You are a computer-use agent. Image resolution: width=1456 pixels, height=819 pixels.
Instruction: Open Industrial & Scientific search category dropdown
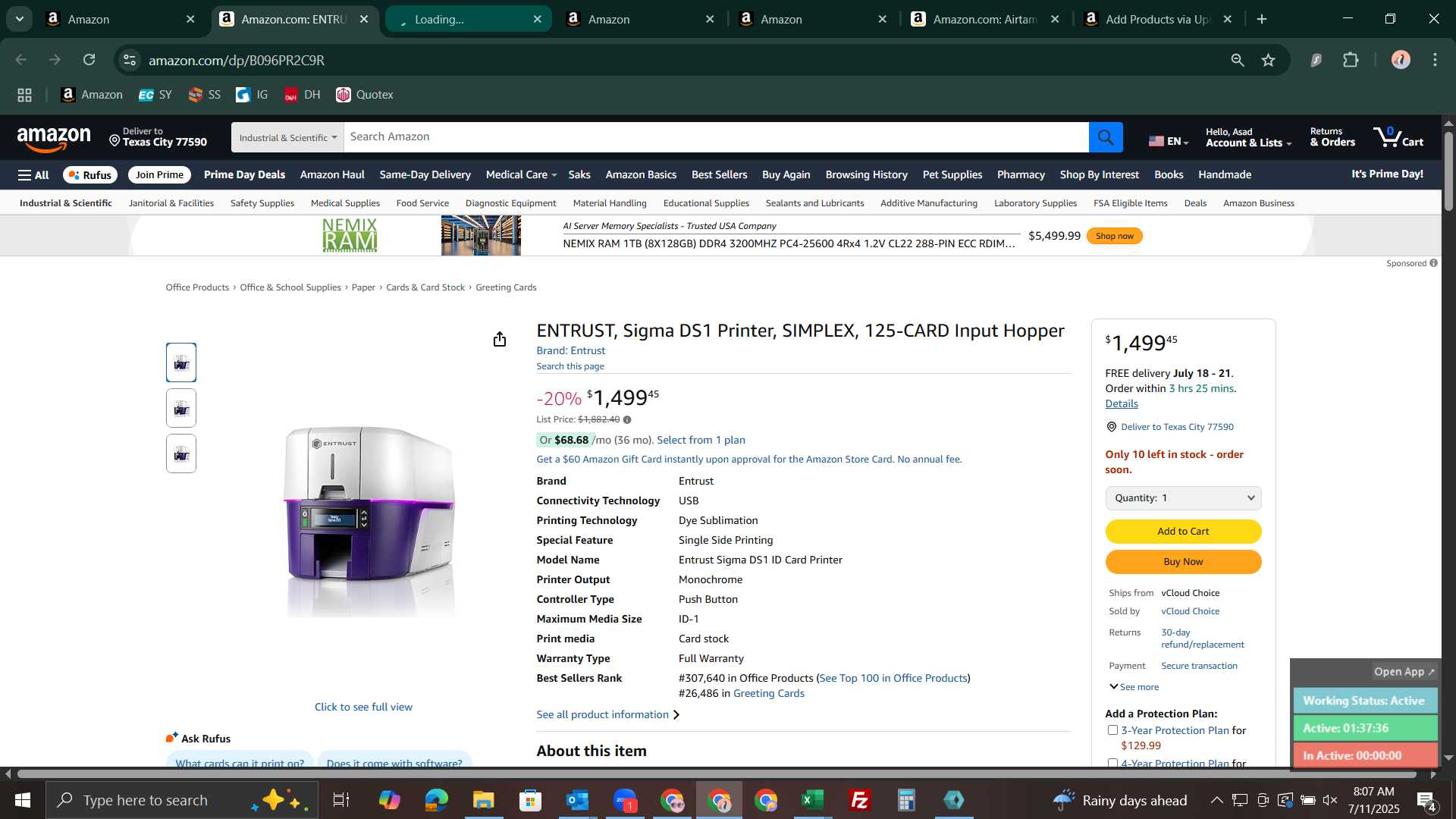coord(287,137)
